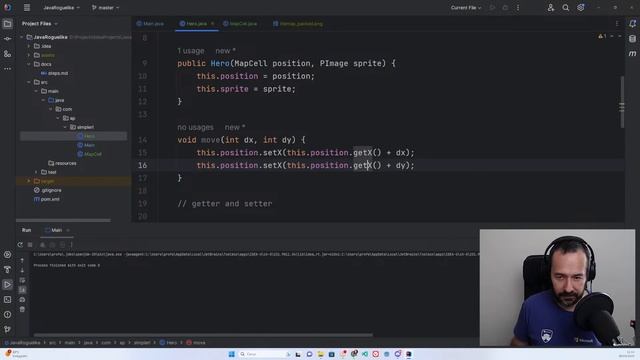This screenshot has width=640, height=360.
Task: Select Main class in project tree
Action: pos(86,145)
